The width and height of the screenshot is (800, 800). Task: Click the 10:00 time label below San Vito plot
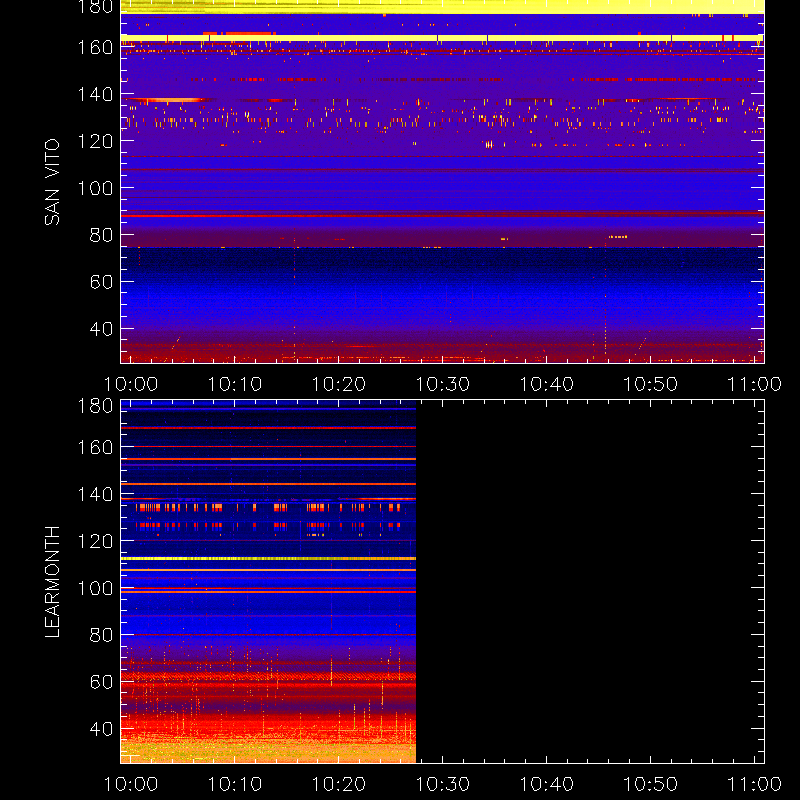(x=131, y=384)
